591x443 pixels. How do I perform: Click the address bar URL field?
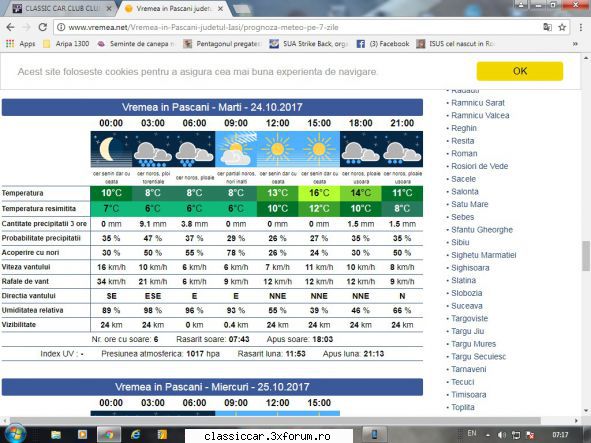[x=298, y=27]
